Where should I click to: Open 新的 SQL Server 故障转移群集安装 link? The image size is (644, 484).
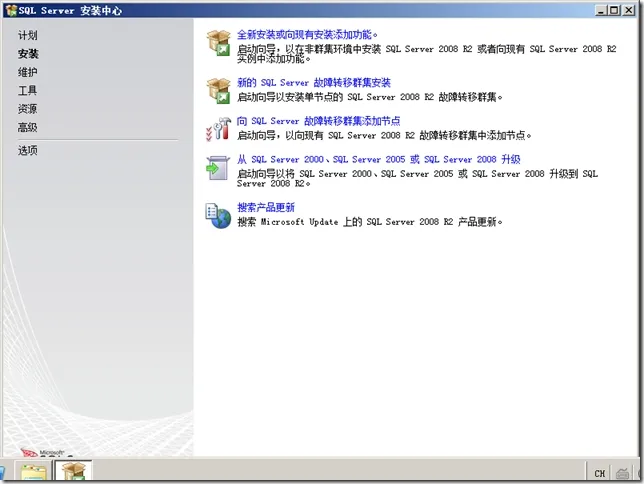pos(314,83)
